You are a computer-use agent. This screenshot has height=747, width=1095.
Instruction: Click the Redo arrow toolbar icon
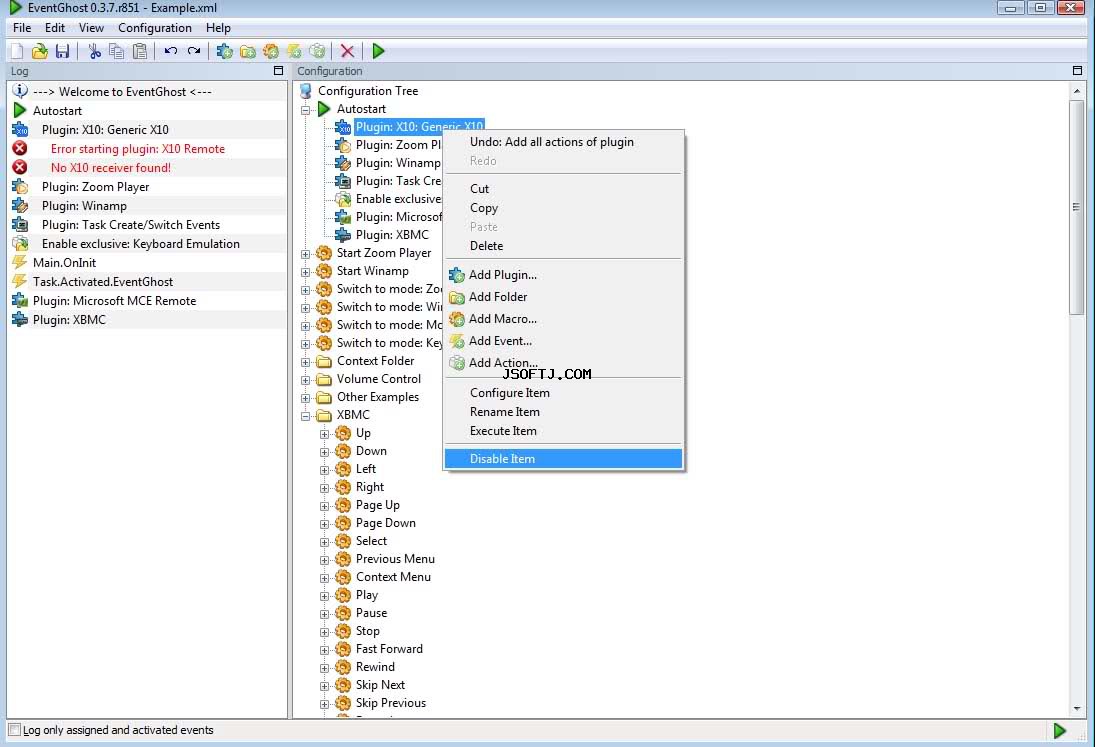tap(193, 51)
